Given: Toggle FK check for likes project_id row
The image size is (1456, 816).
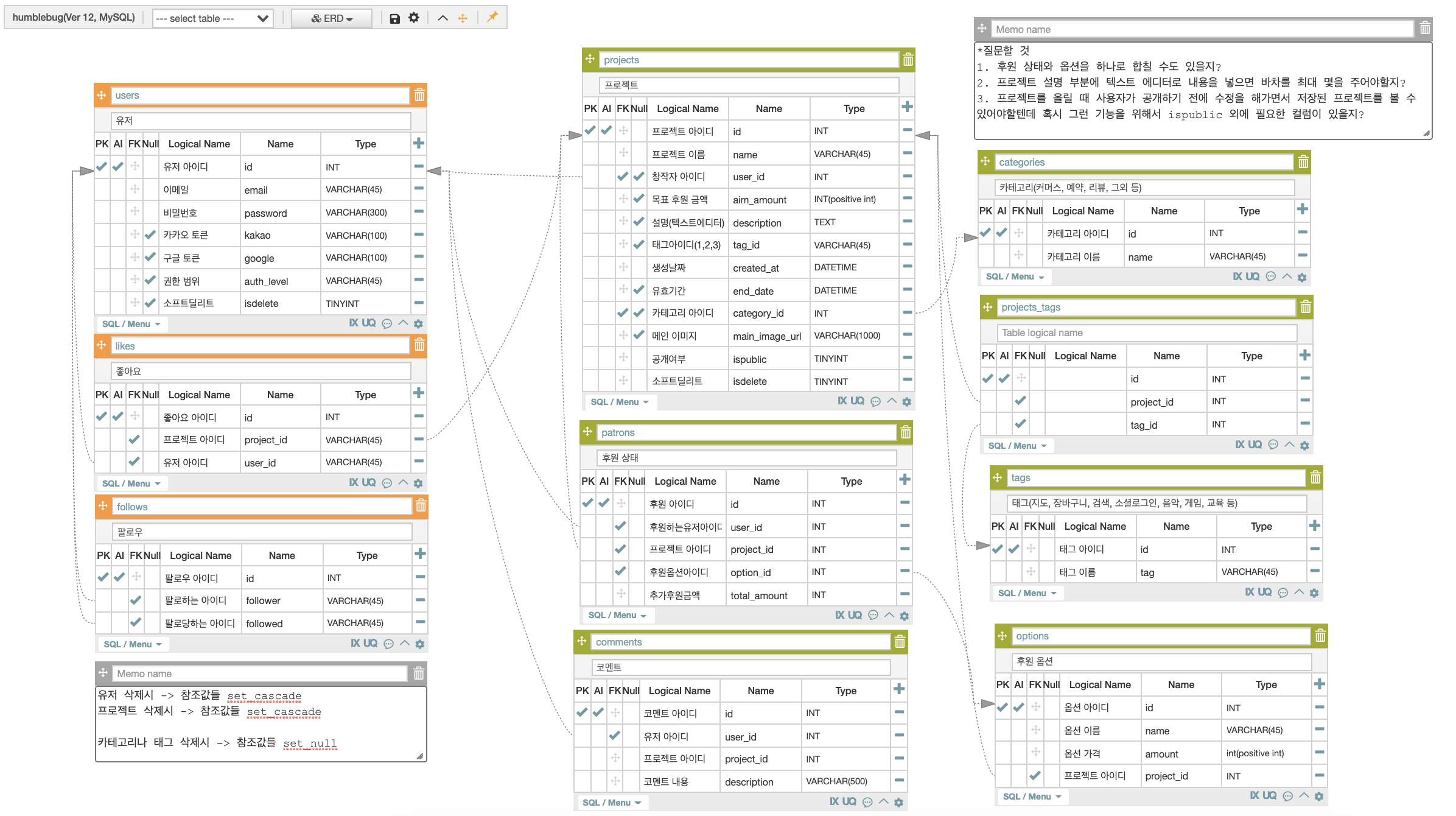Looking at the screenshot, I should [x=134, y=439].
